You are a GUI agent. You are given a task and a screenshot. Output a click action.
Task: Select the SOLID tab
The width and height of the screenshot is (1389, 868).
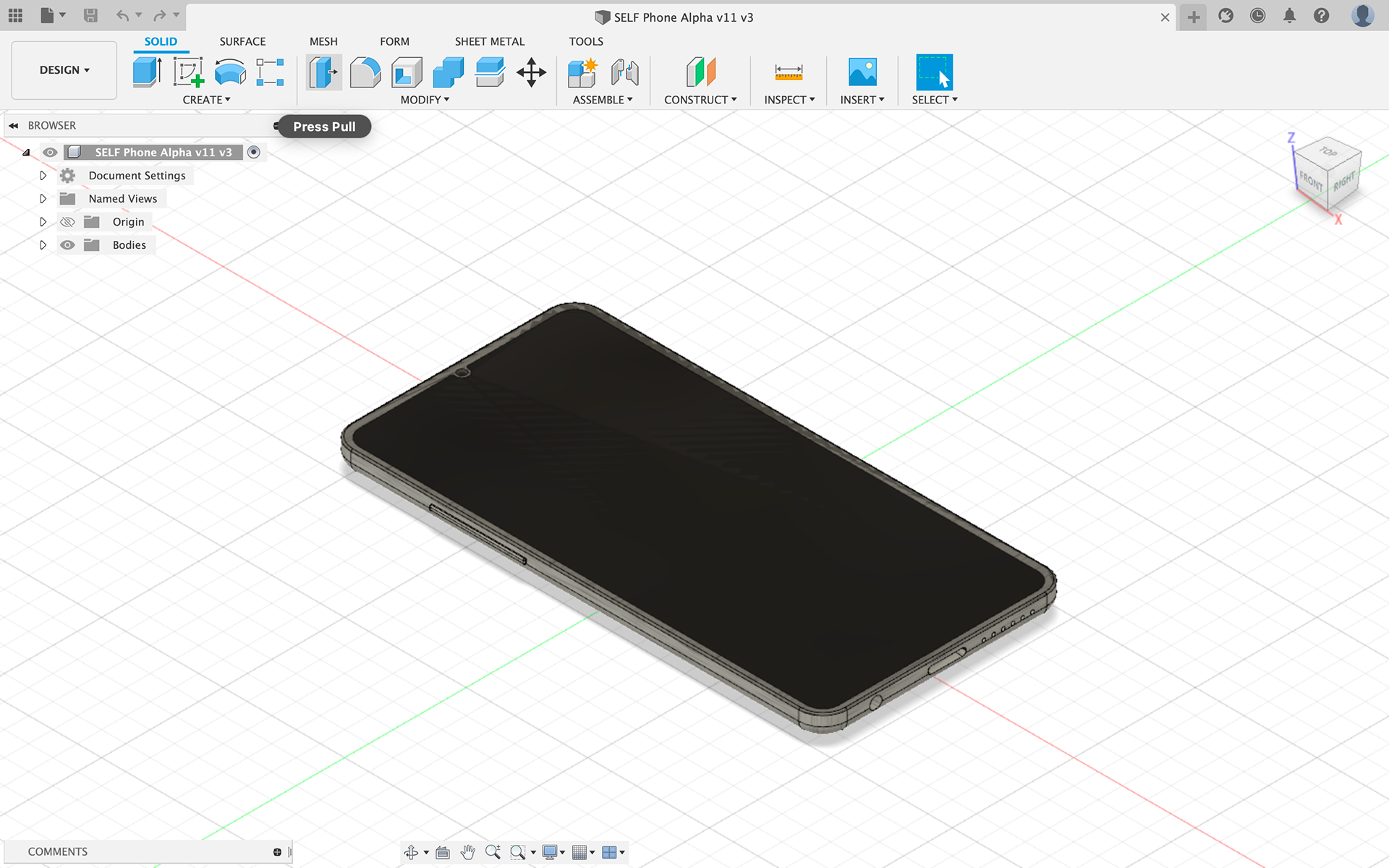(x=161, y=41)
